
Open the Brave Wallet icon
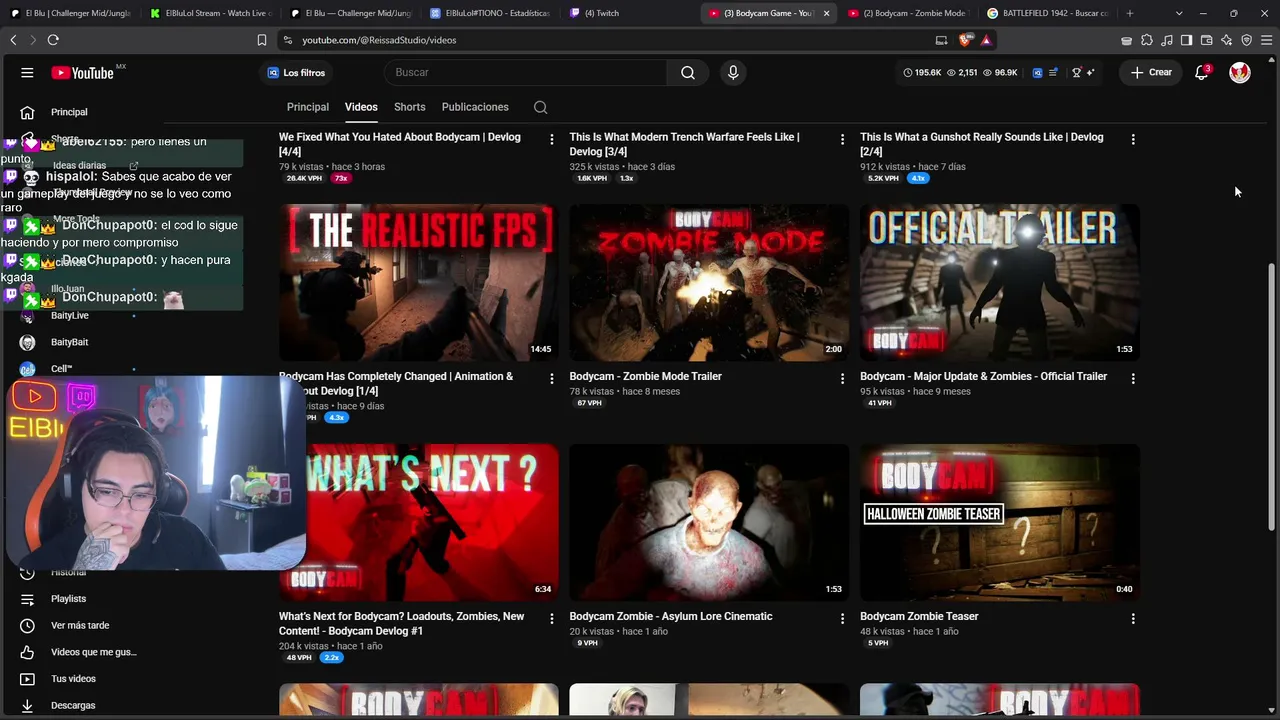tap(1206, 40)
